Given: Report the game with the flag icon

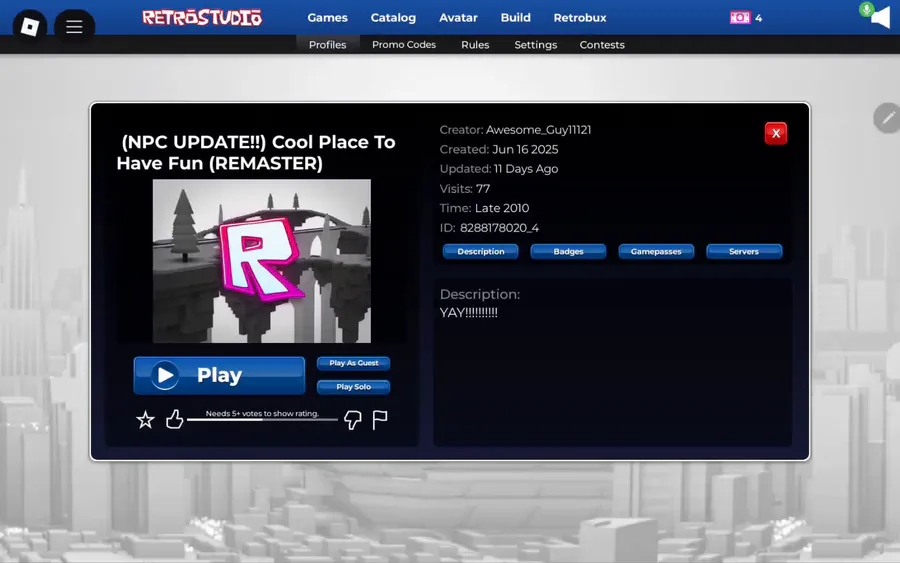Looking at the screenshot, I should tap(379, 420).
